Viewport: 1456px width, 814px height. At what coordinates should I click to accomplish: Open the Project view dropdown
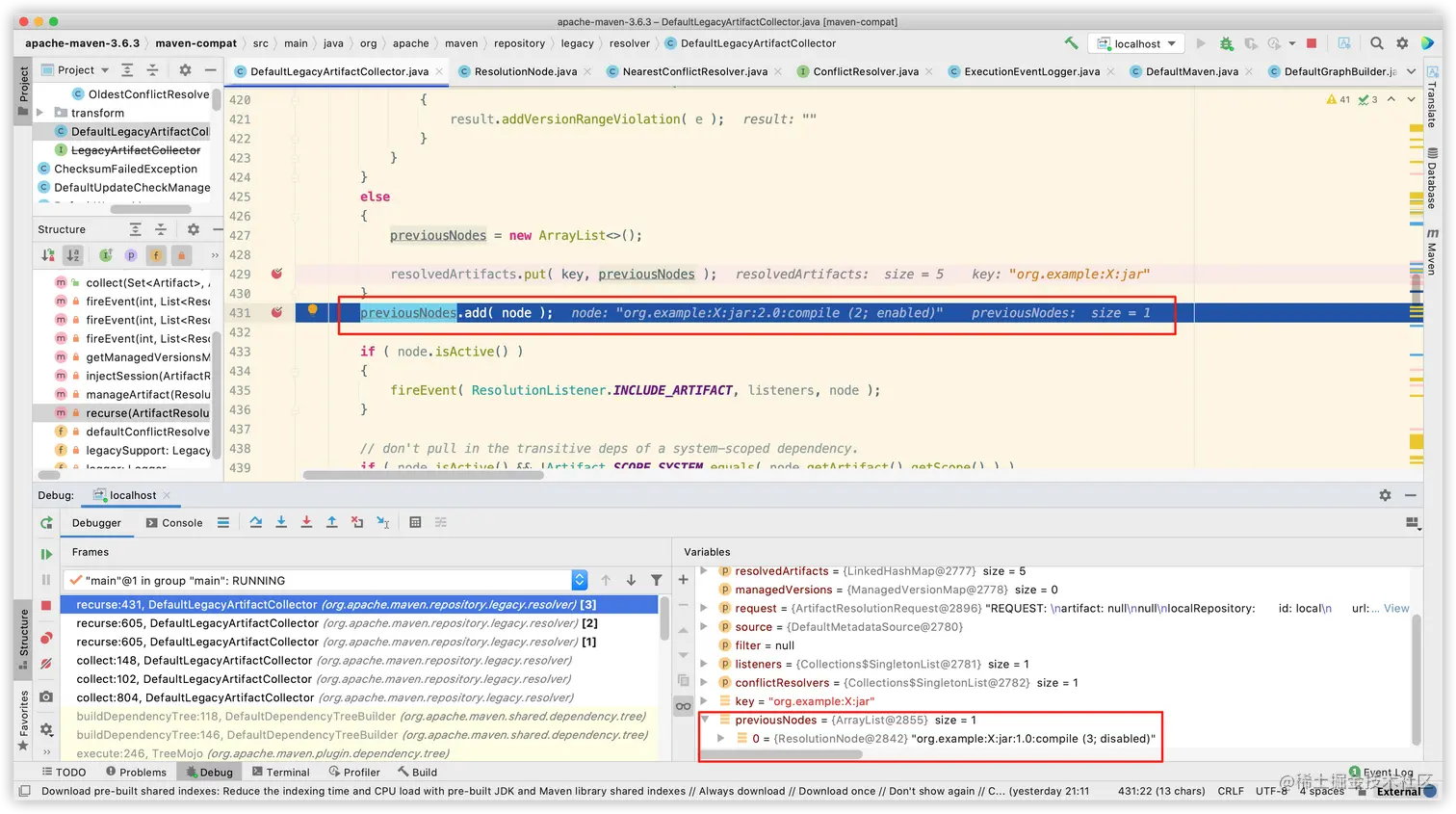pos(76,69)
